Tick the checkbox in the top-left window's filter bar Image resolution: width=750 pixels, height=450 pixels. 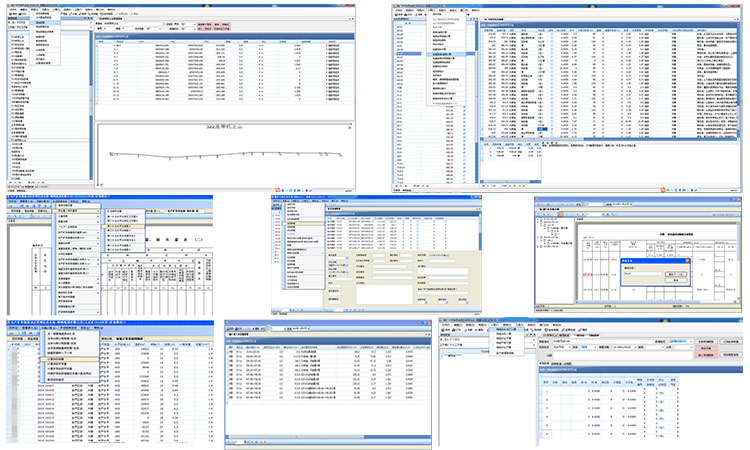(x=163, y=22)
